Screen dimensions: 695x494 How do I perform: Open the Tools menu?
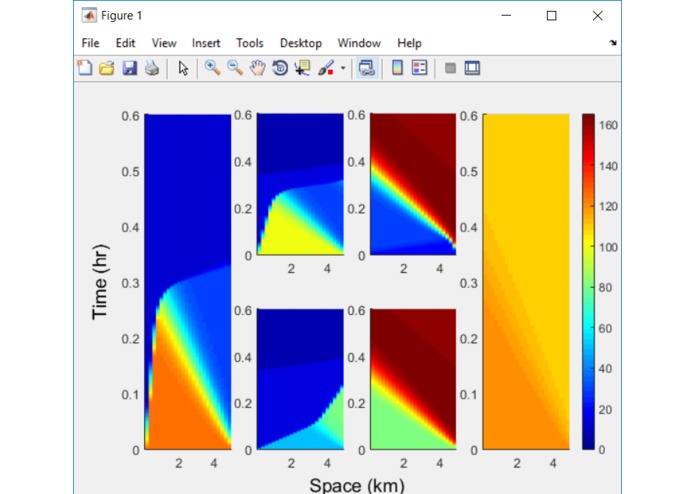point(250,43)
